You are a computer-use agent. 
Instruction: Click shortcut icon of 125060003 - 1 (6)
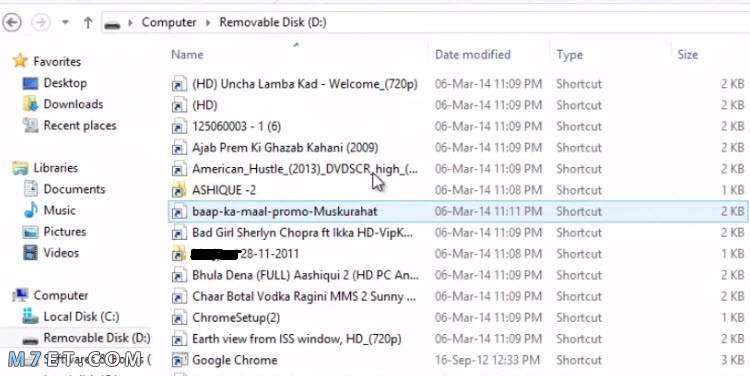pos(179,127)
